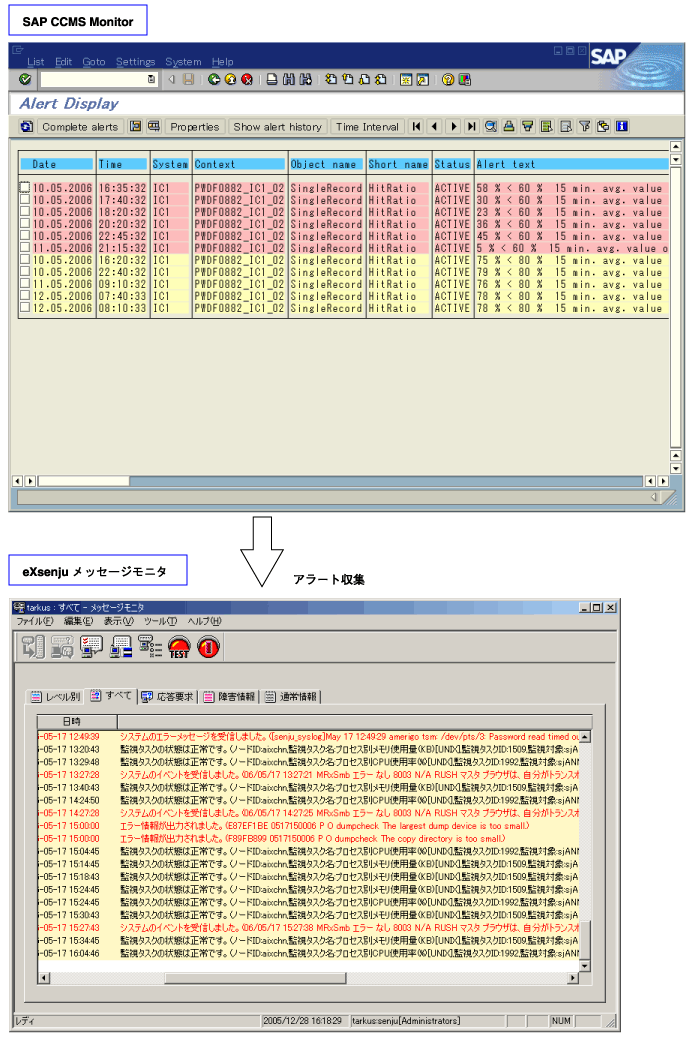This screenshot has height=1040, width=690.
Task: Click the green Enter checkmark icon in SAP
Action: coord(25,80)
